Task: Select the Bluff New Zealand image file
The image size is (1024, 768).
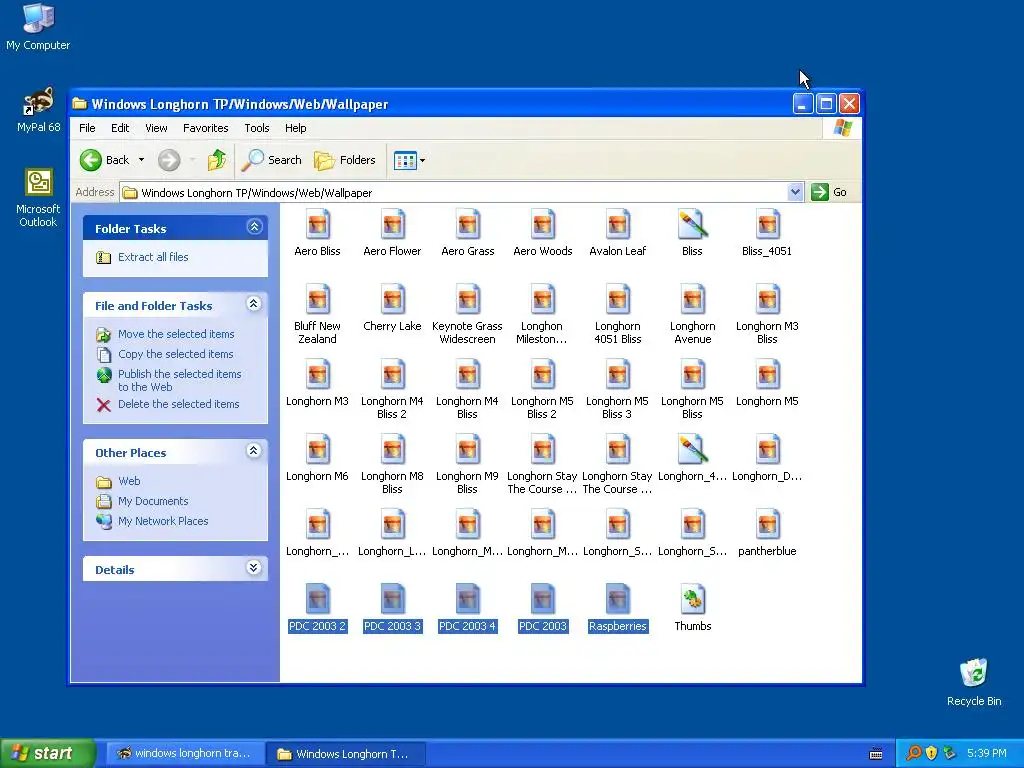Action: (317, 314)
